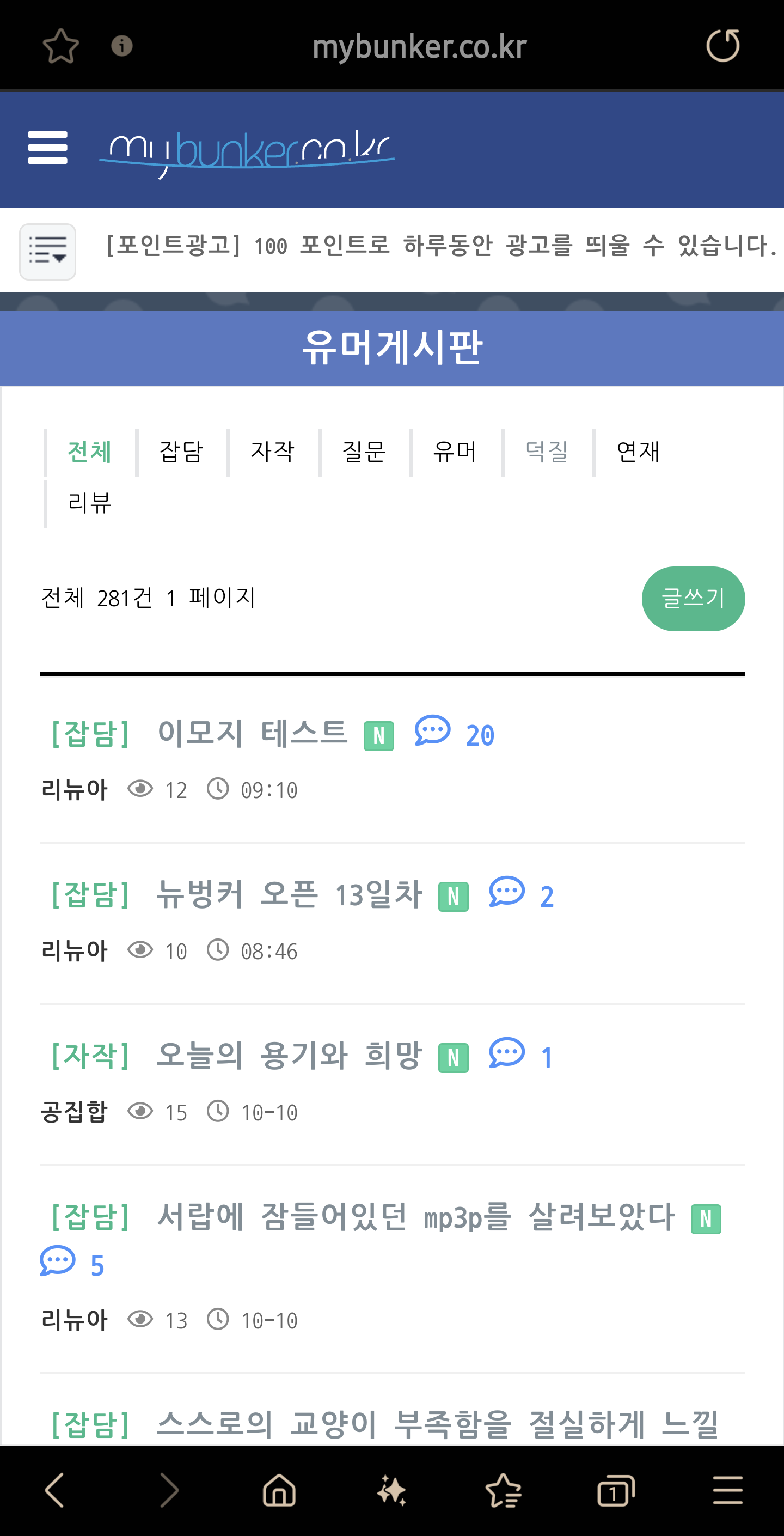Open the post '이모지 테스트'
Screen dimensions: 784x1536
point(252,734)
